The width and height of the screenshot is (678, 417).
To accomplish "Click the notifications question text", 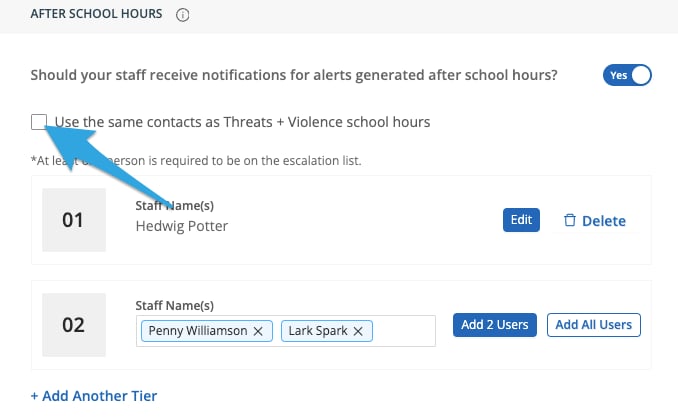I will coord(294,75).
